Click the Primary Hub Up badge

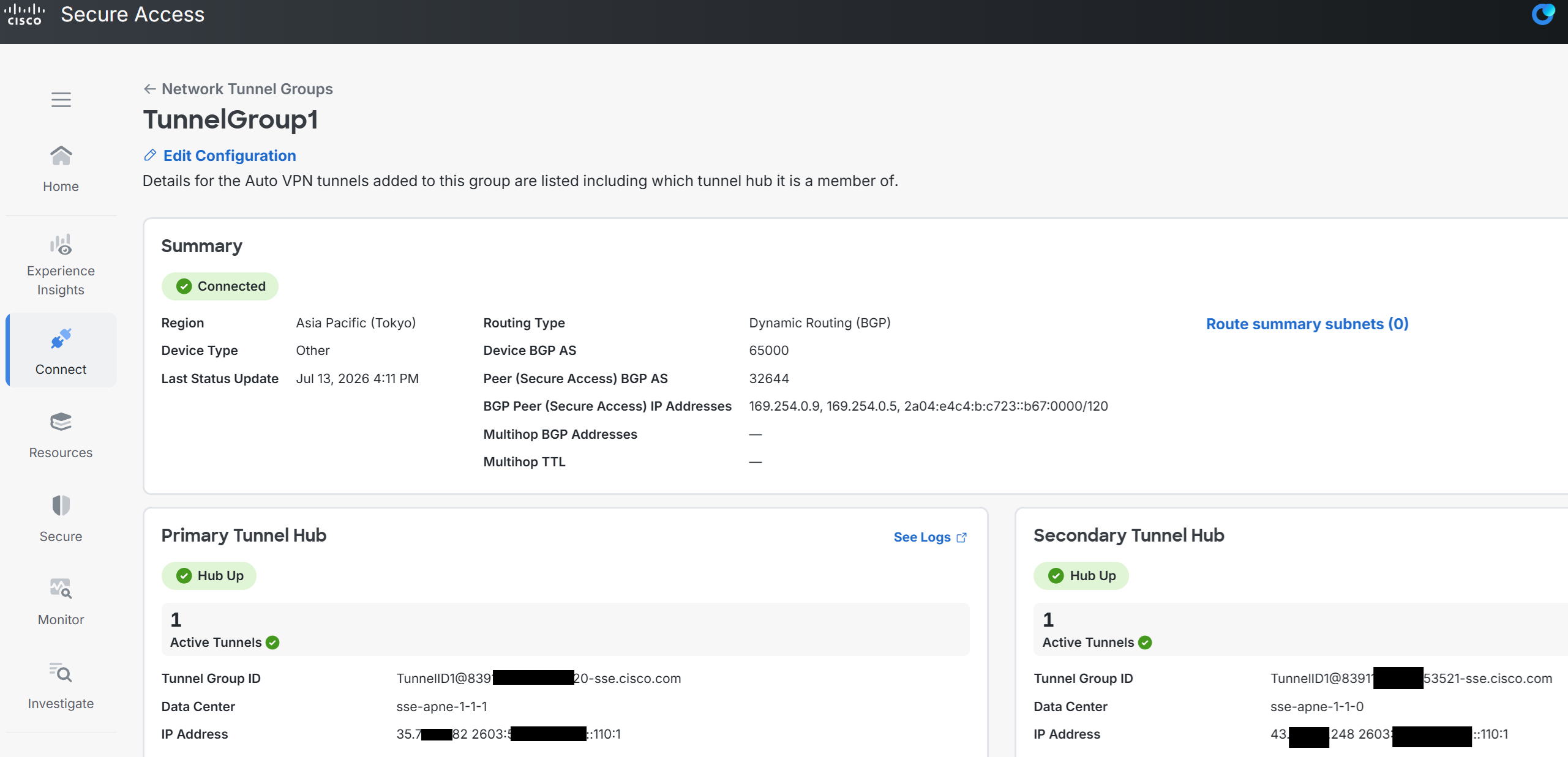[209, 576]
